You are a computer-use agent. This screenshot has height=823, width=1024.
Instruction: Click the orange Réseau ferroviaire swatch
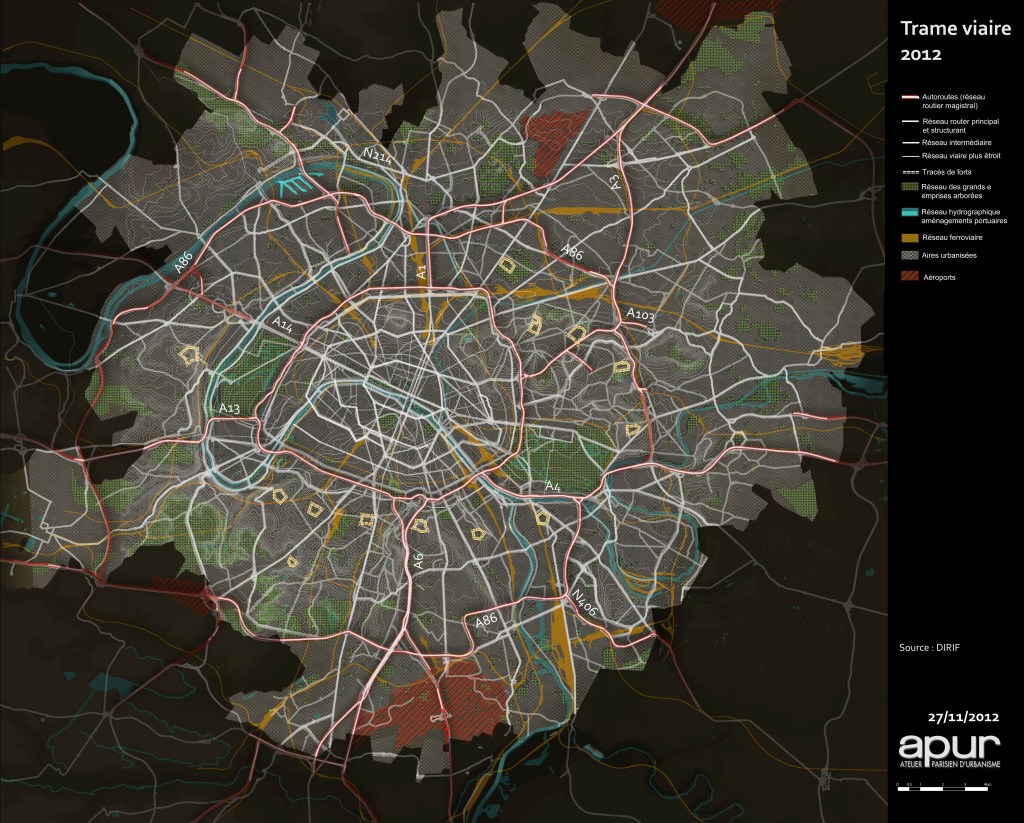(x=910, y=238)
